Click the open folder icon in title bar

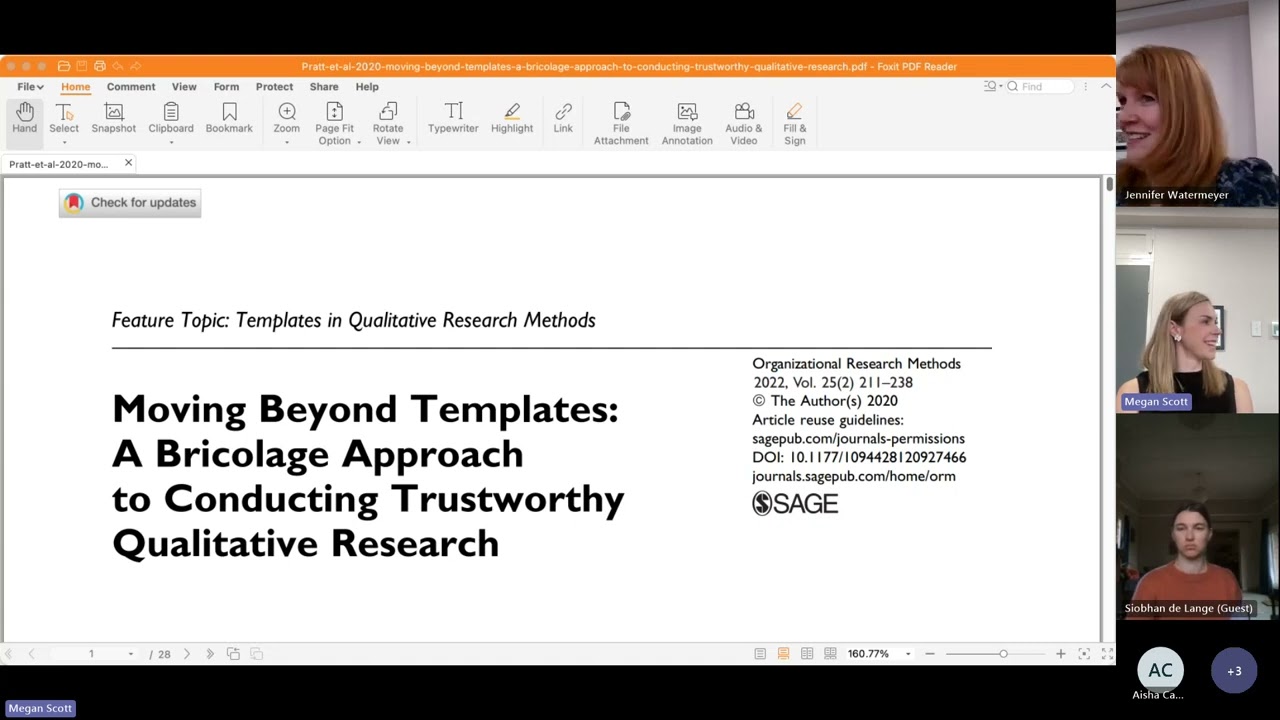click(x=63, y=66)
